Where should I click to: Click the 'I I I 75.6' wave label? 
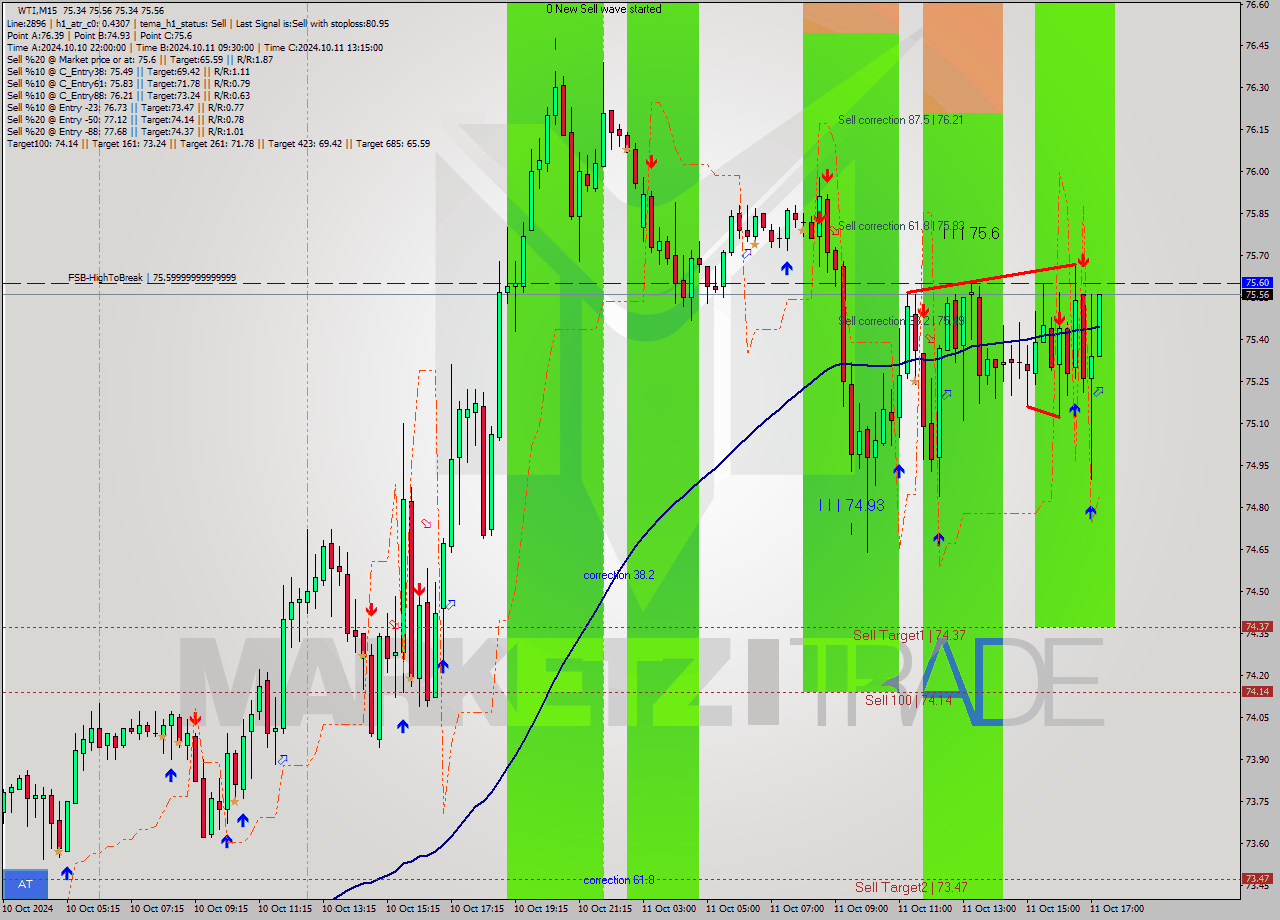969,233
